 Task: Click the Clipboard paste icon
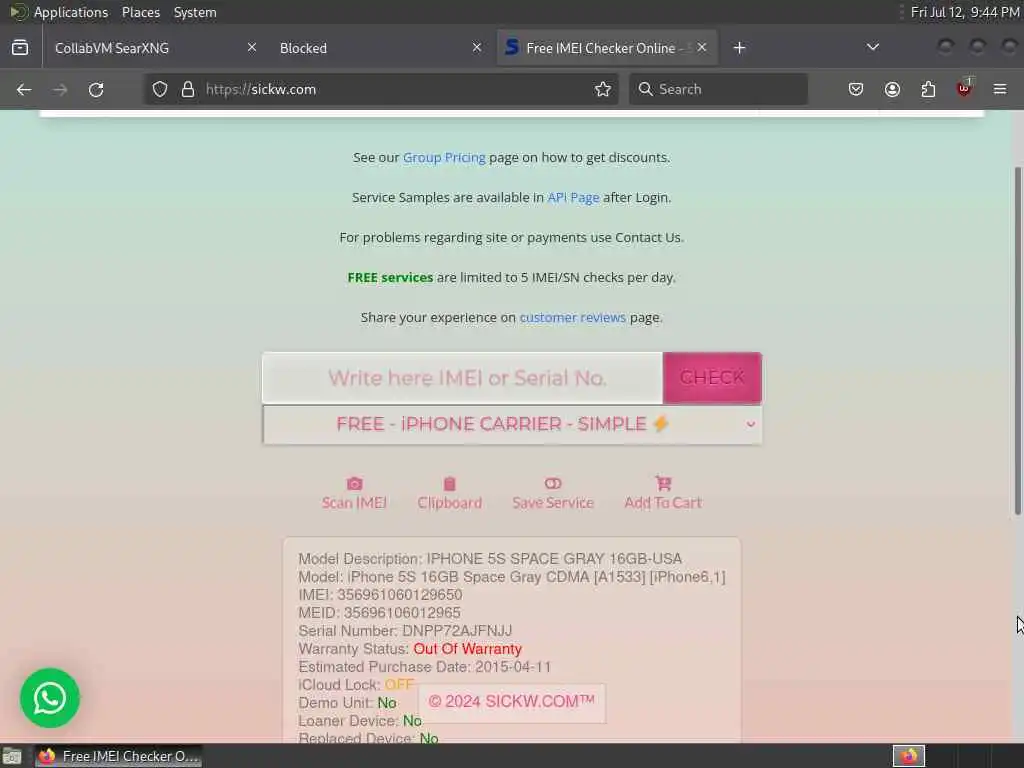(449, 484)
